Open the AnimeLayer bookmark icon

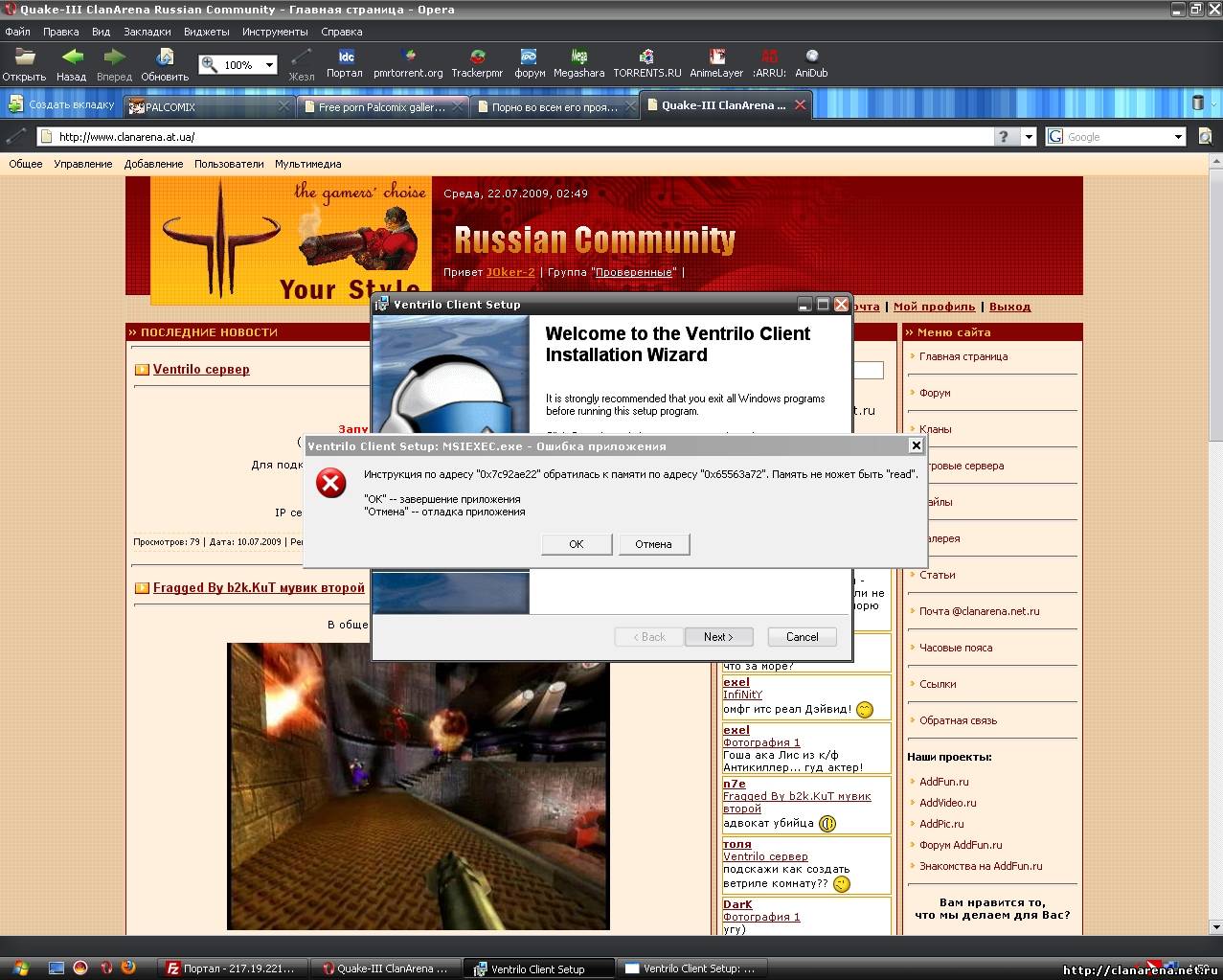[x=716, y=57]
